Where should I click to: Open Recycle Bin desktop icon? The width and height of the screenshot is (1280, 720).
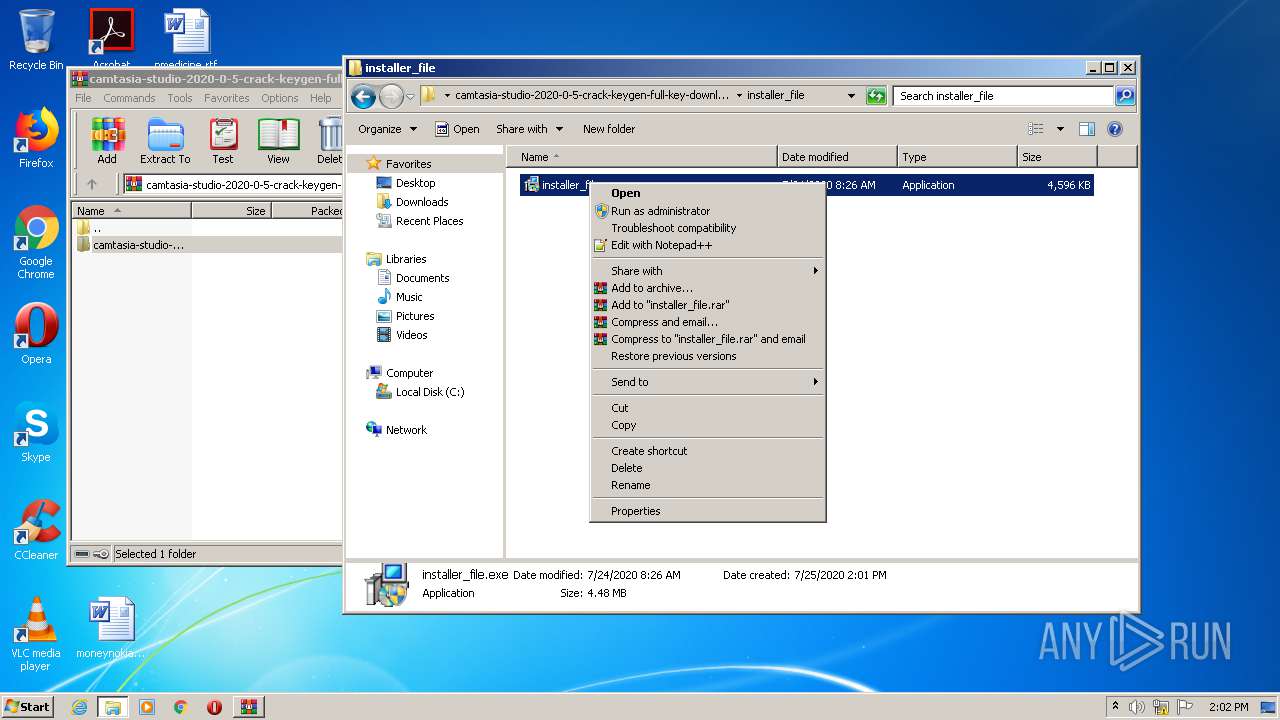36,40
